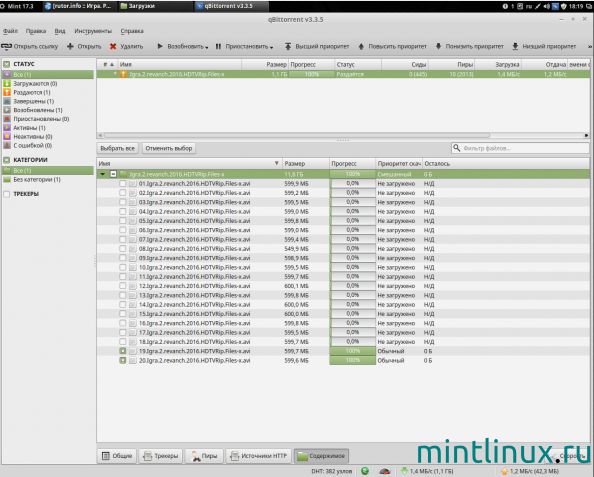Screen dimensions: 594x477
Task: Collapse the СТАТУС section toggle
Action: (x=7, y=64)
